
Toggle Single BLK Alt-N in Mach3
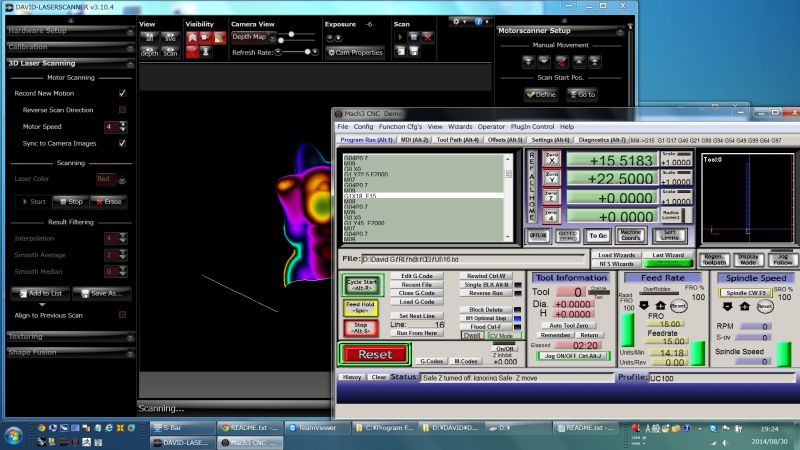pos(486,285)
